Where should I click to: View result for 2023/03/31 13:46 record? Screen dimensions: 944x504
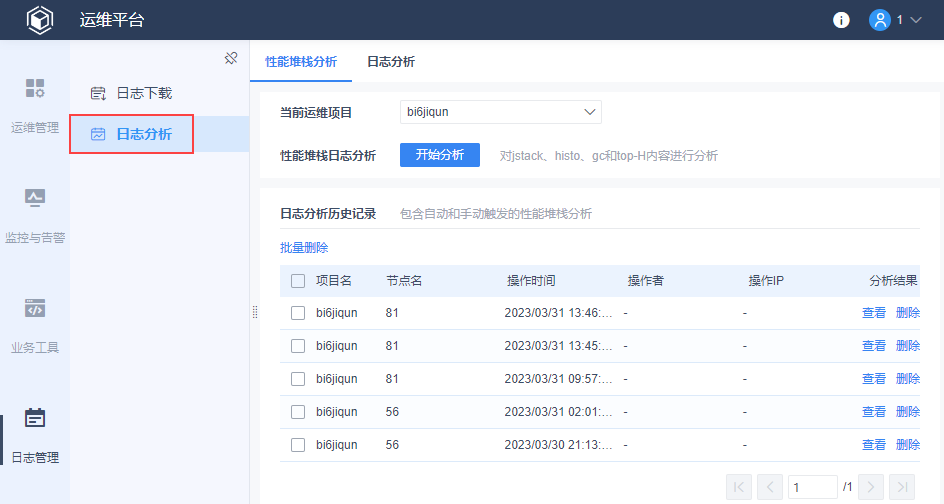pos(874,313)
